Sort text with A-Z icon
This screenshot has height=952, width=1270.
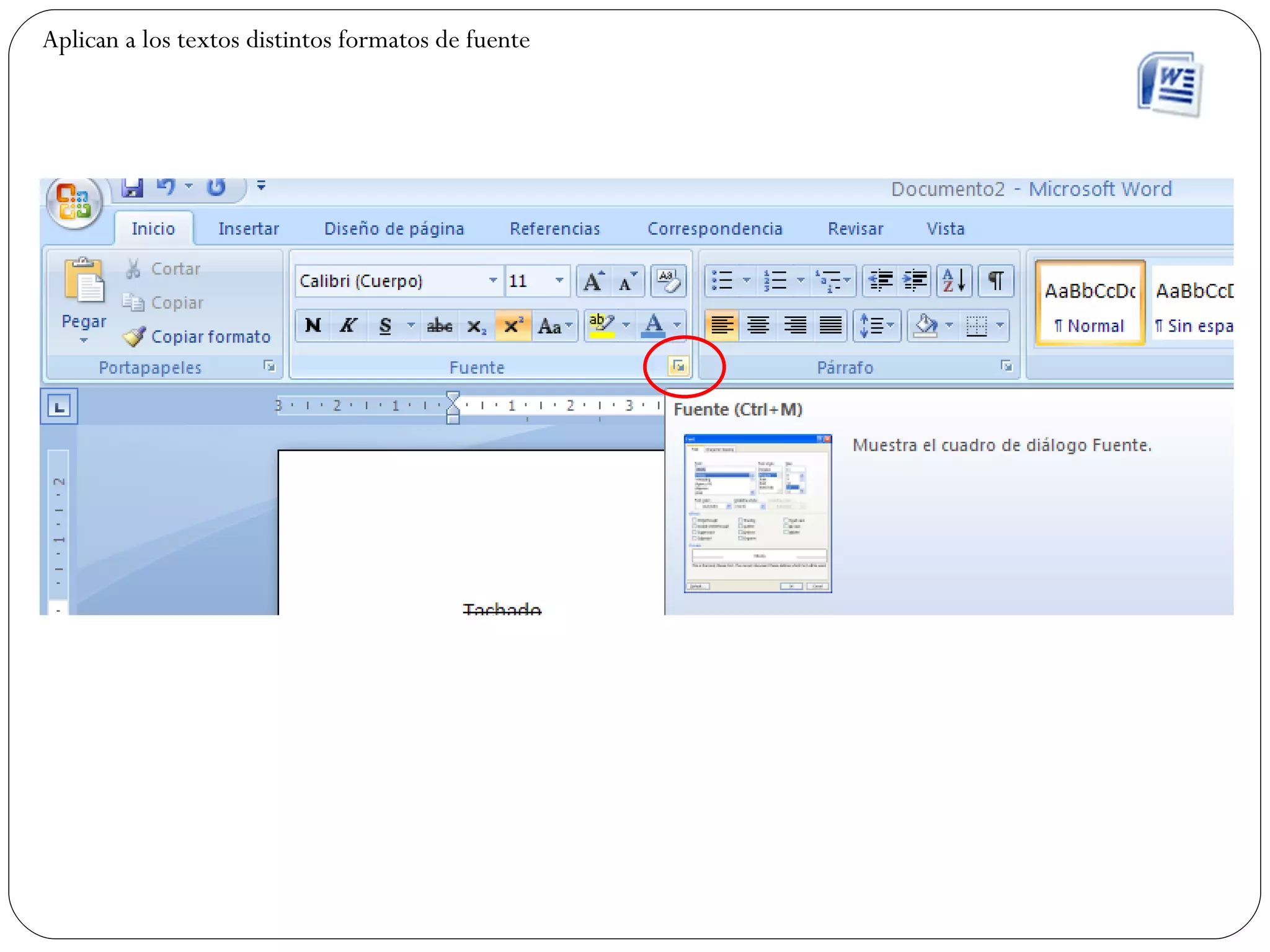pos(954,281)
